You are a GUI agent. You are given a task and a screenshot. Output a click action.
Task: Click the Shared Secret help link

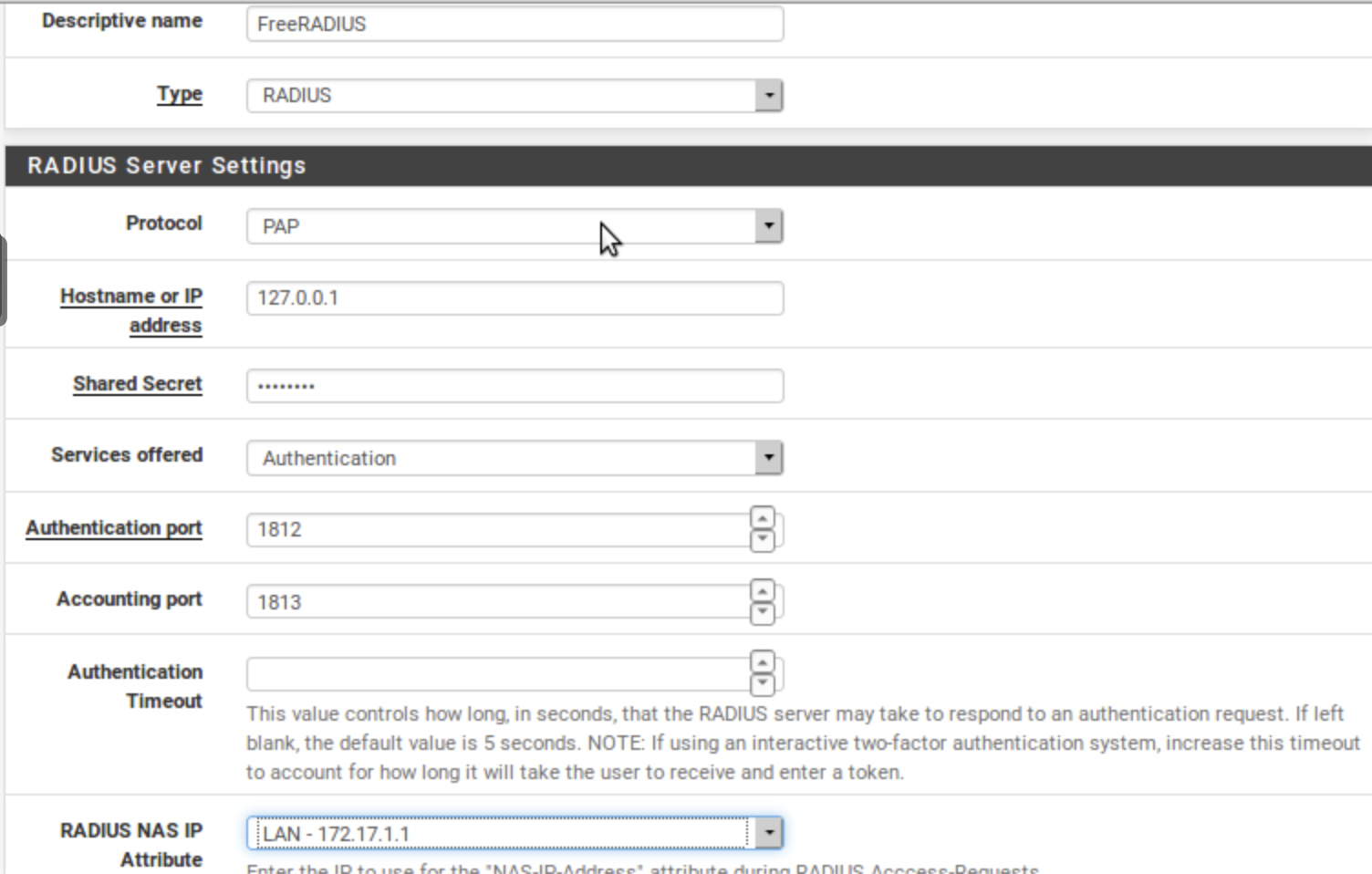click(137, 383)
